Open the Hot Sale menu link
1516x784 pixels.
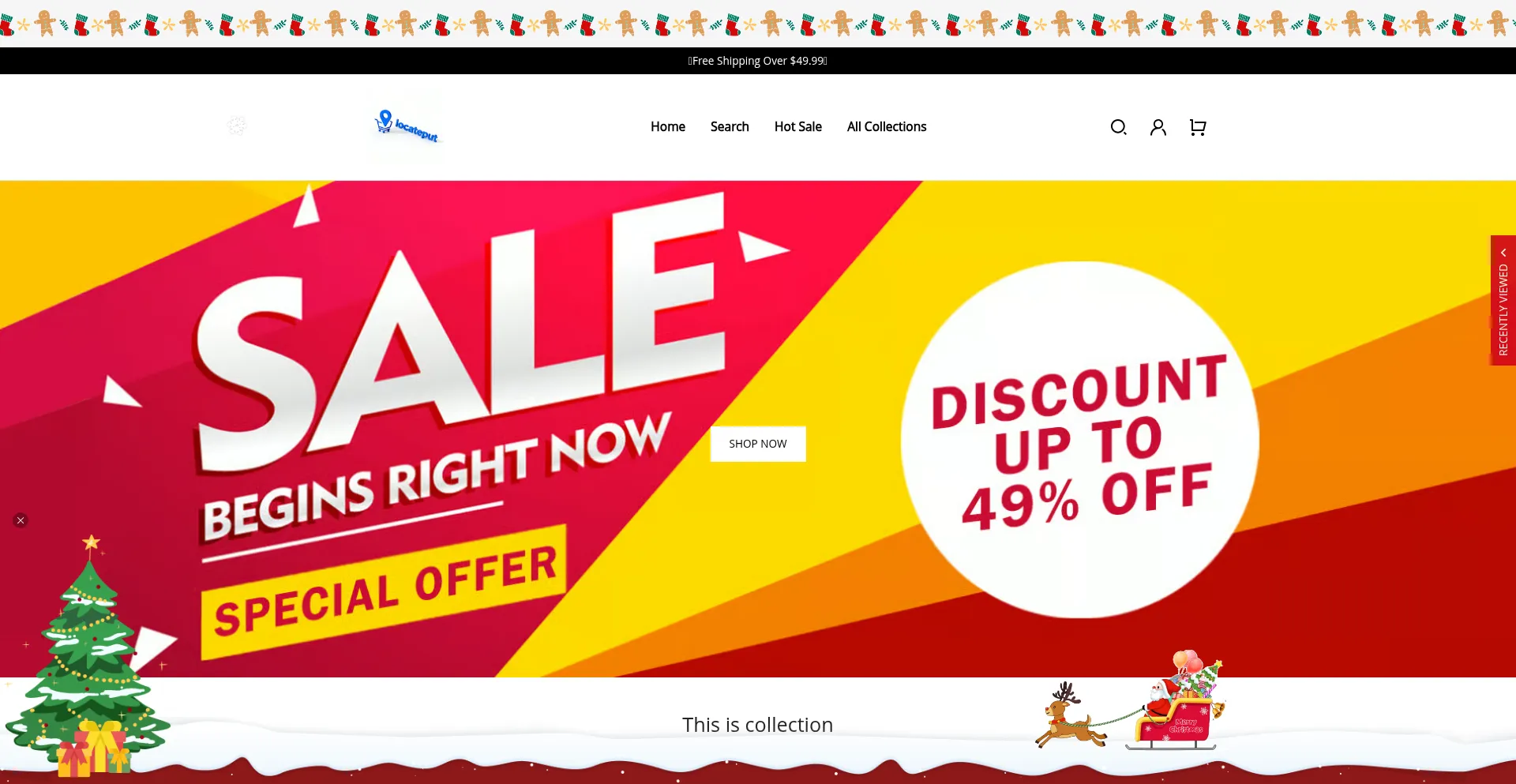tap(798, 126)
